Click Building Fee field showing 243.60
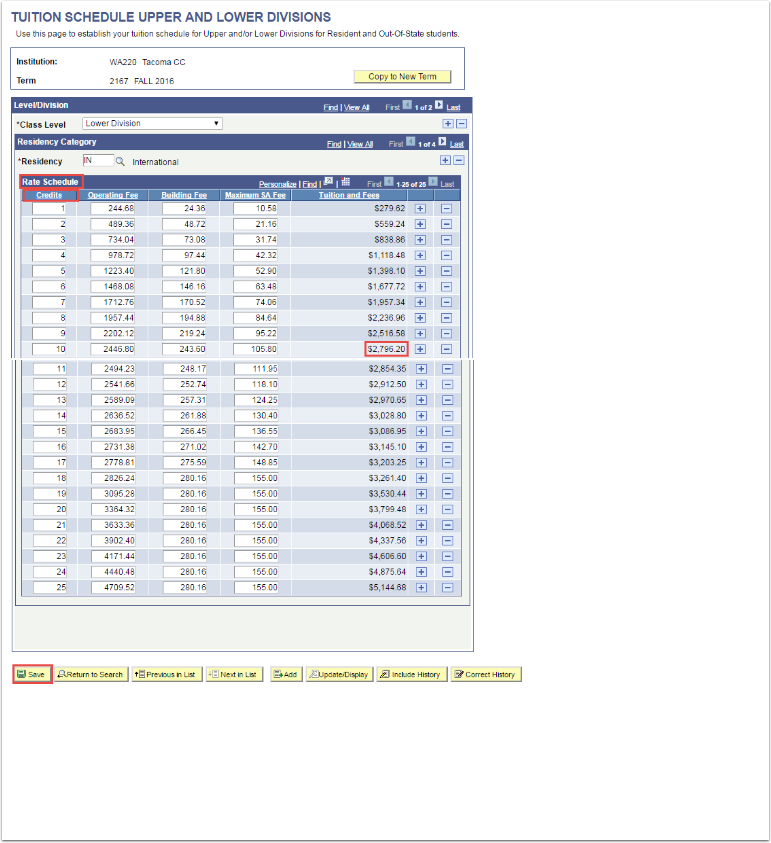 [x=184, y=349]
